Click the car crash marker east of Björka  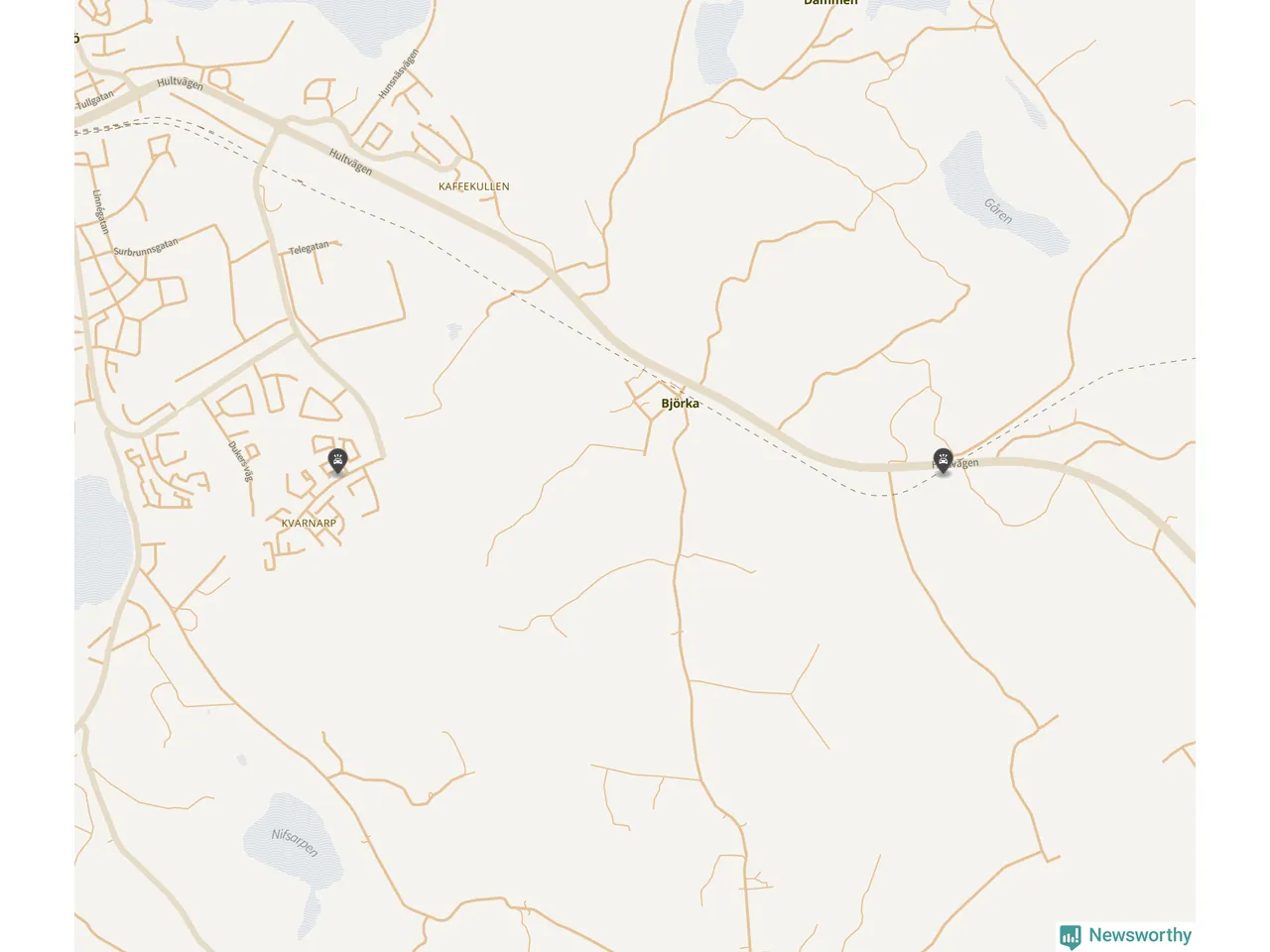point(943,461)
